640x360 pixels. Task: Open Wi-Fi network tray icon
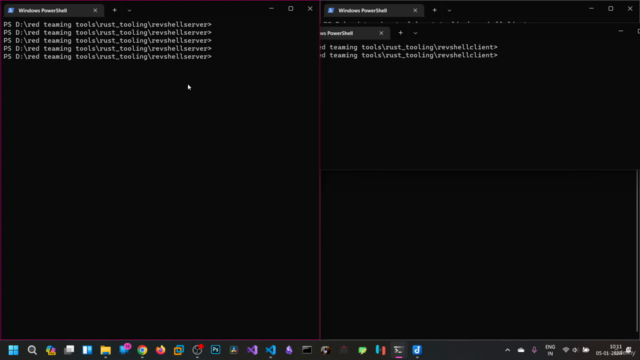click(566, 350)
